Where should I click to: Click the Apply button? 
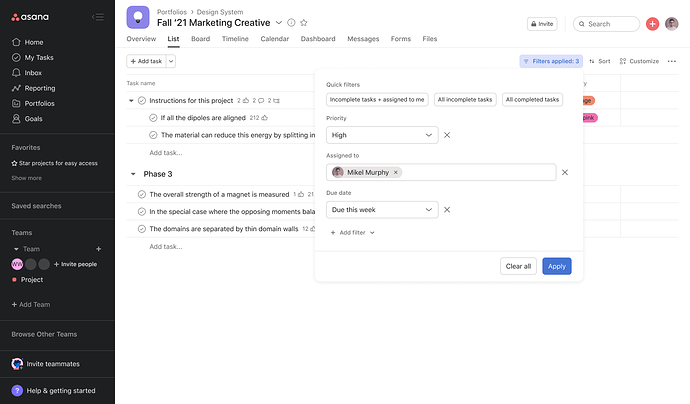(557, 266)
